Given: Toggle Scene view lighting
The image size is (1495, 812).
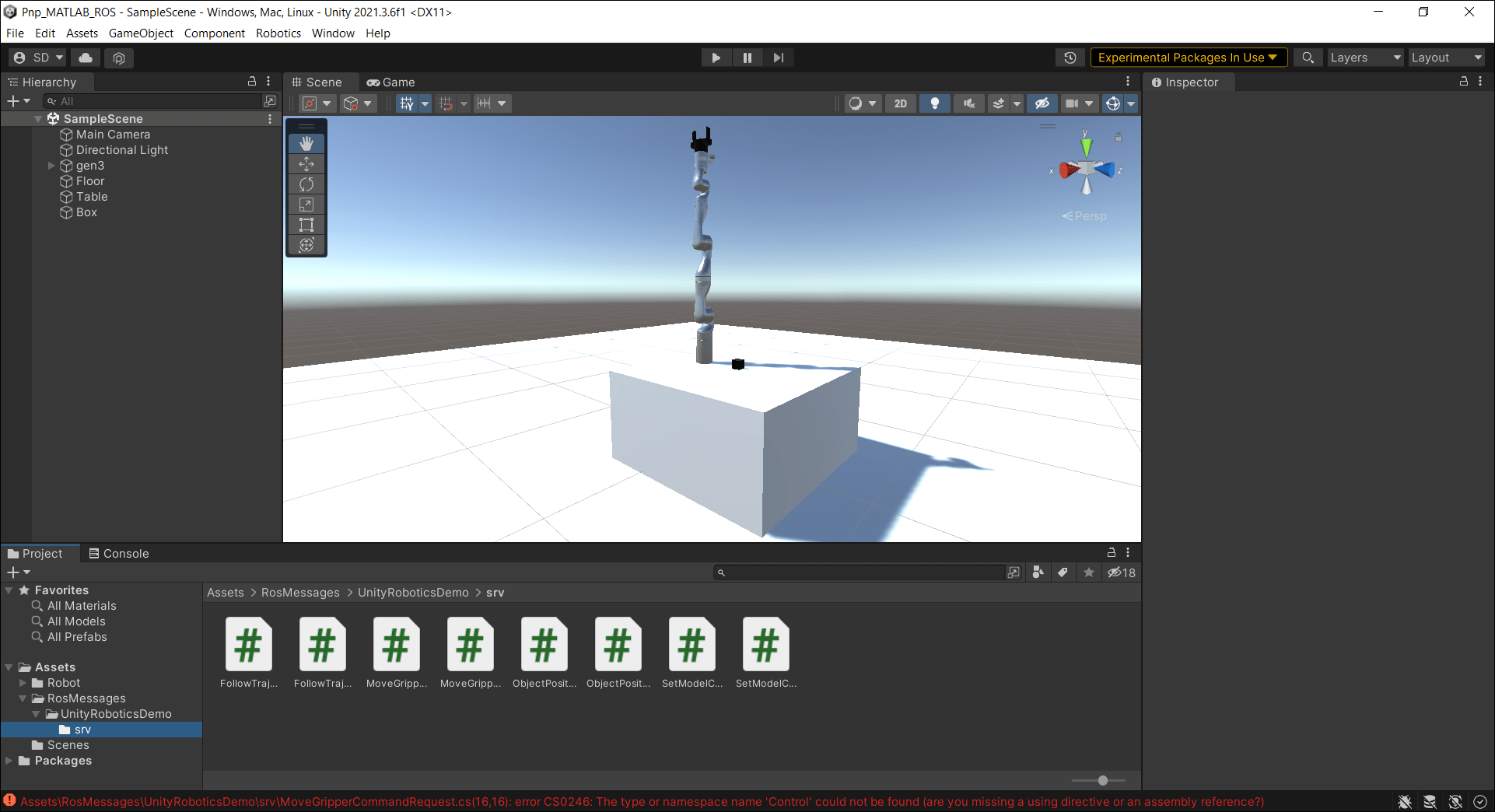Looking at the screenshot, I should [934, 103].
